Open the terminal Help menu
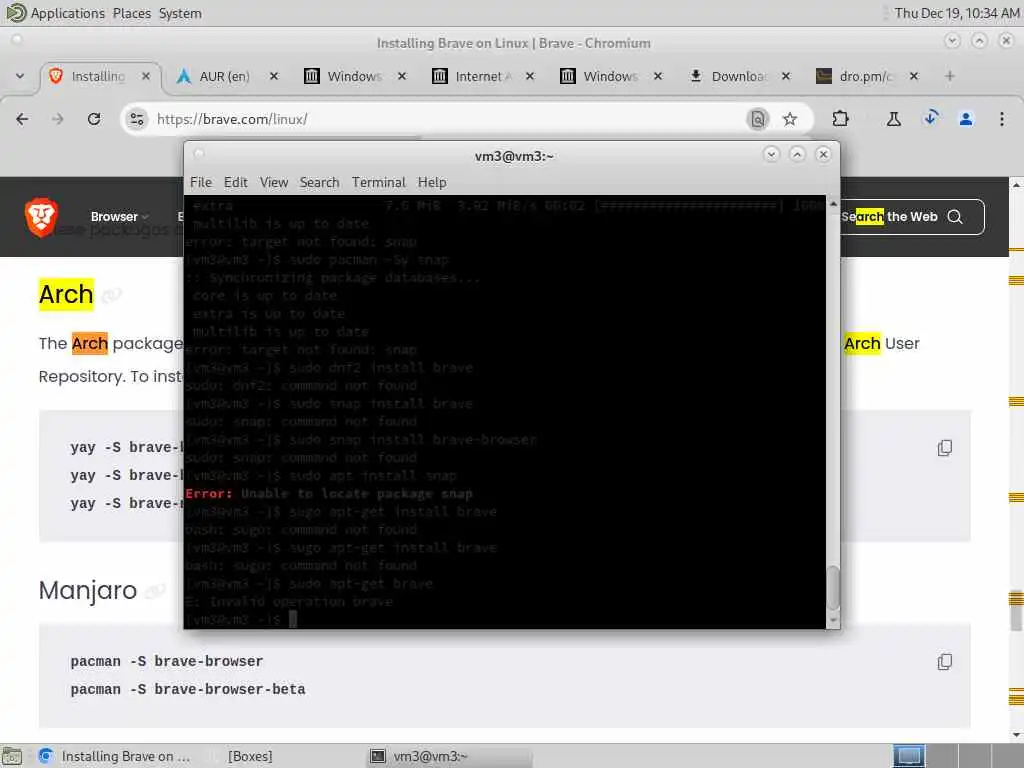1024x768 pixels. point(432,182)
